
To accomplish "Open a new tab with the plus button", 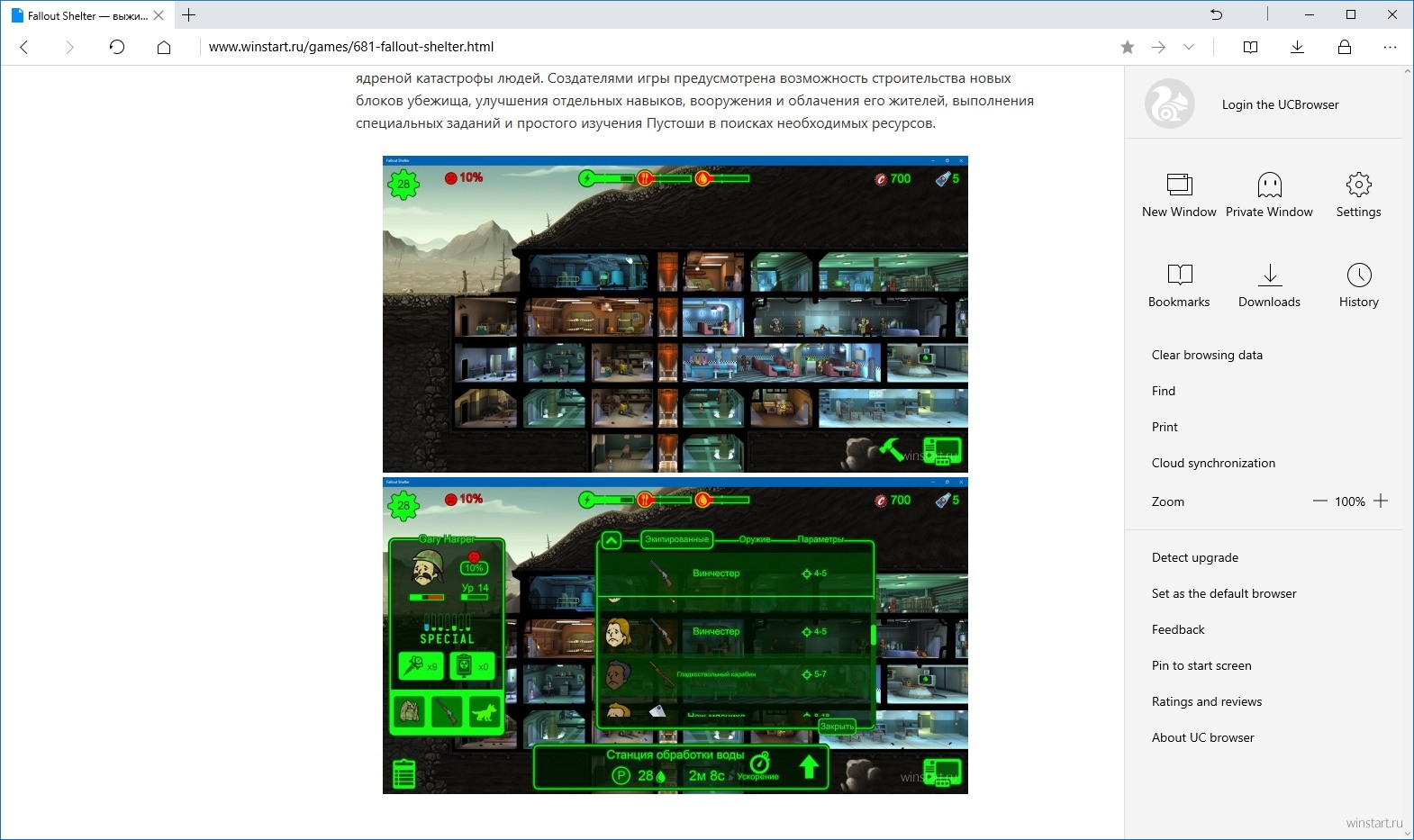I will [x=189, y=15].
